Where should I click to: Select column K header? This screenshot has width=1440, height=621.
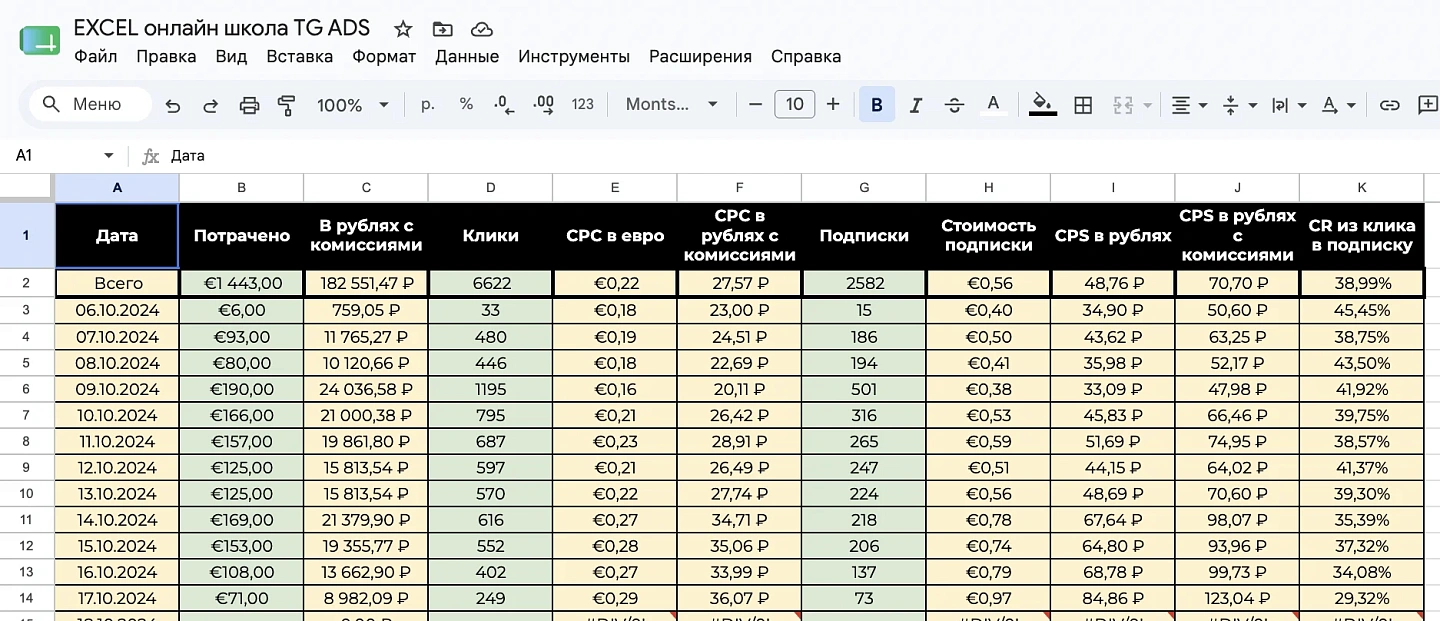[1362, 187]
